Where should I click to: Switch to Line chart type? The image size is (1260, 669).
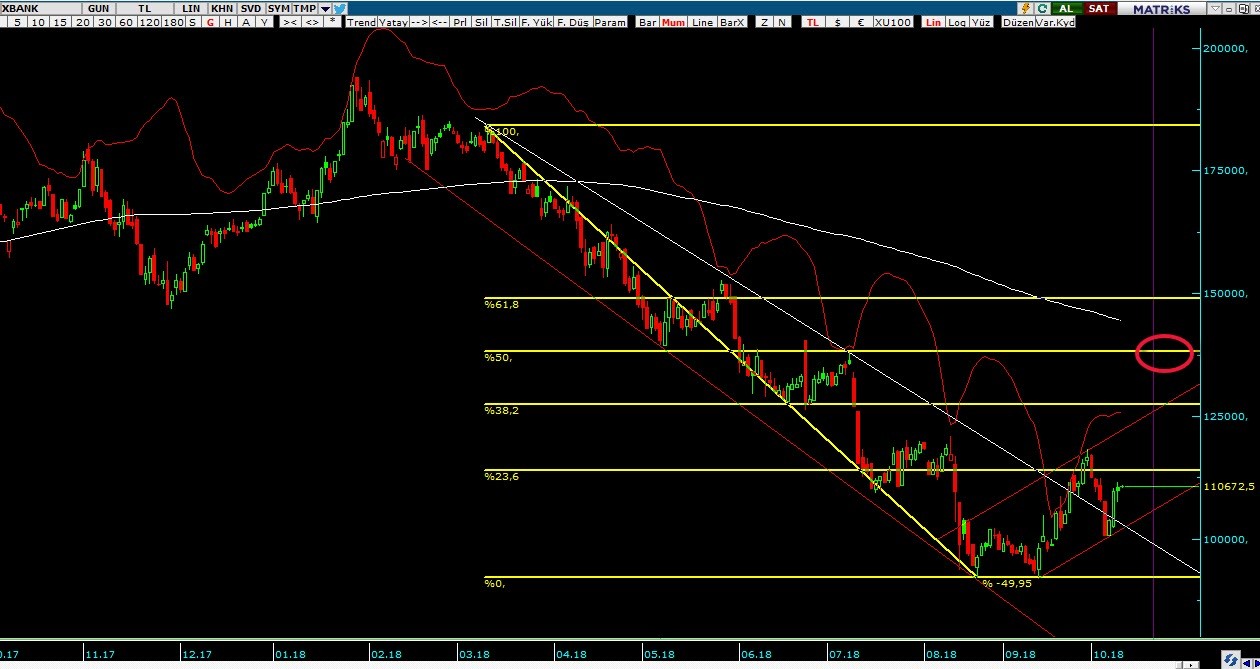(702, 22)
